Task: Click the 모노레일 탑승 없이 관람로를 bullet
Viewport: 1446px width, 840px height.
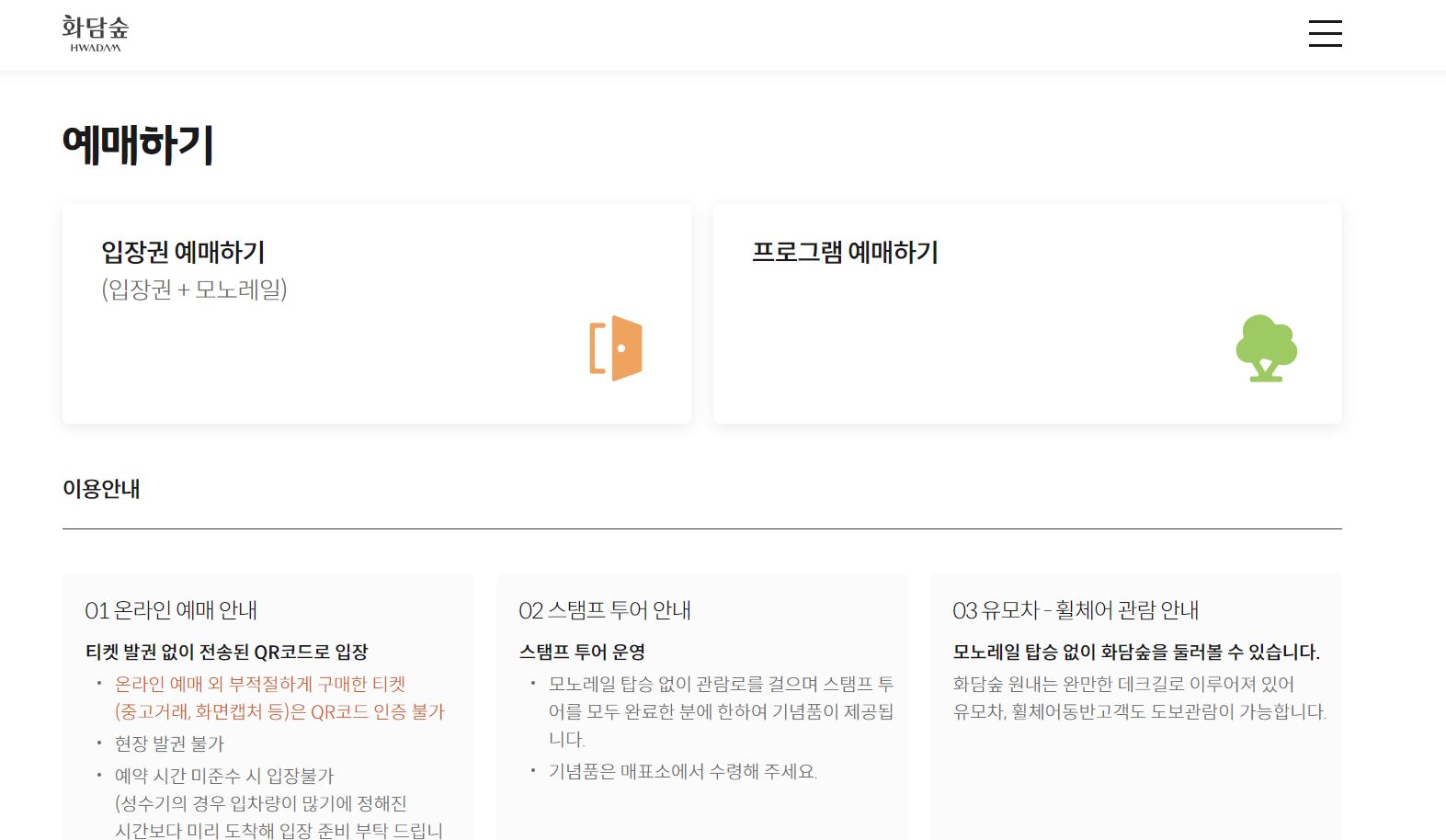Action: tap(722, 711)
